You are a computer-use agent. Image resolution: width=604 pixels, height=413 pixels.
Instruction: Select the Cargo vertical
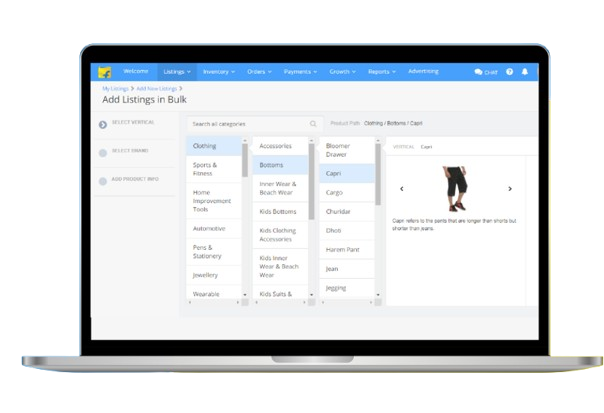(x=347, y=192)
